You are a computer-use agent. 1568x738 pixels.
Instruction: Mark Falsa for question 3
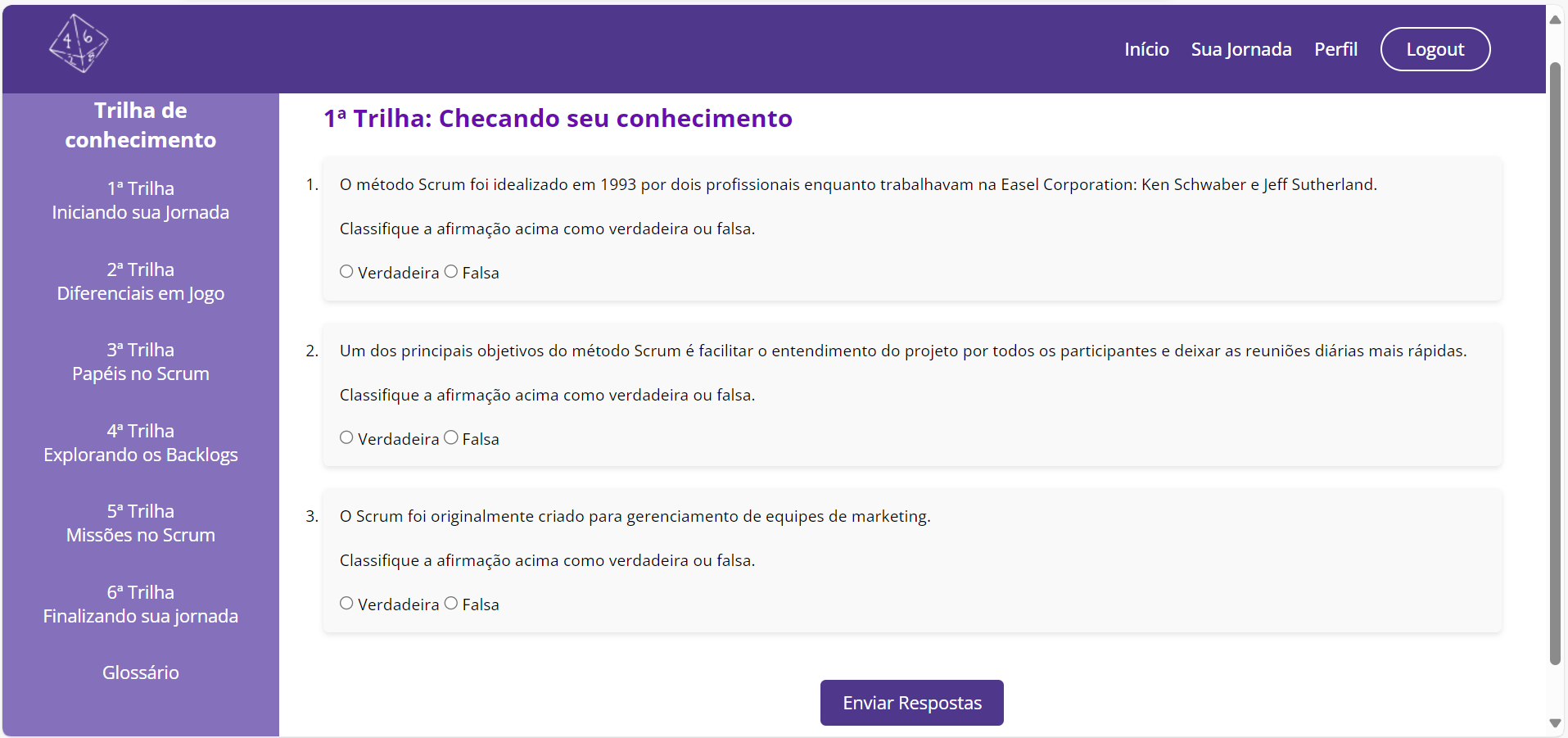click(x=451, y=603)
